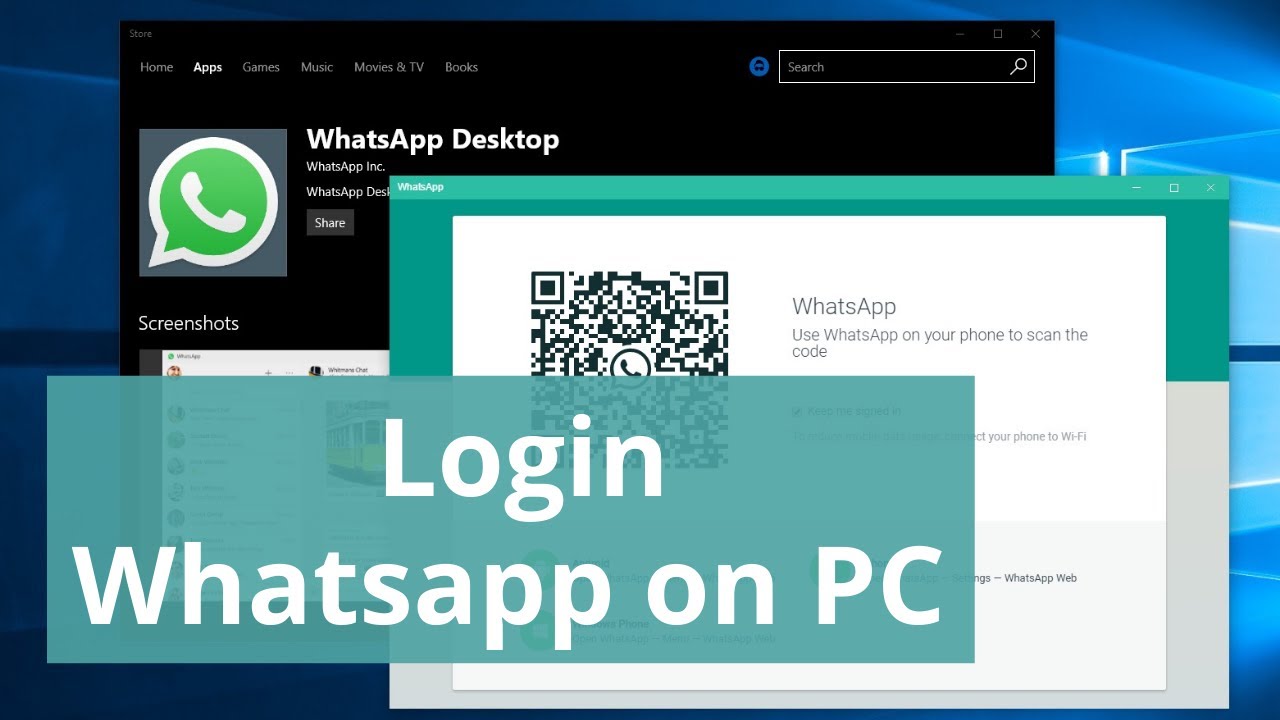This screenshot has width=1280, height=720.
Task: Select the WhatsApp Desktop title text
Action: [433, 139]
